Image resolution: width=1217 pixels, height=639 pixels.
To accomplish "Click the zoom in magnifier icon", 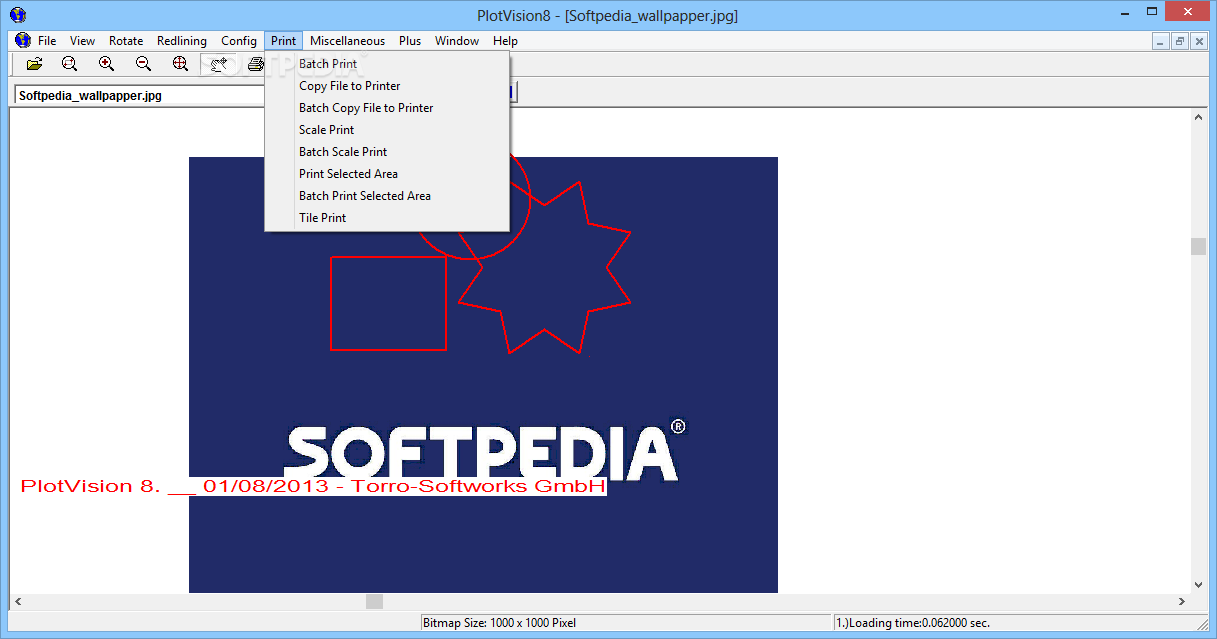I will [x=106, y=64].
